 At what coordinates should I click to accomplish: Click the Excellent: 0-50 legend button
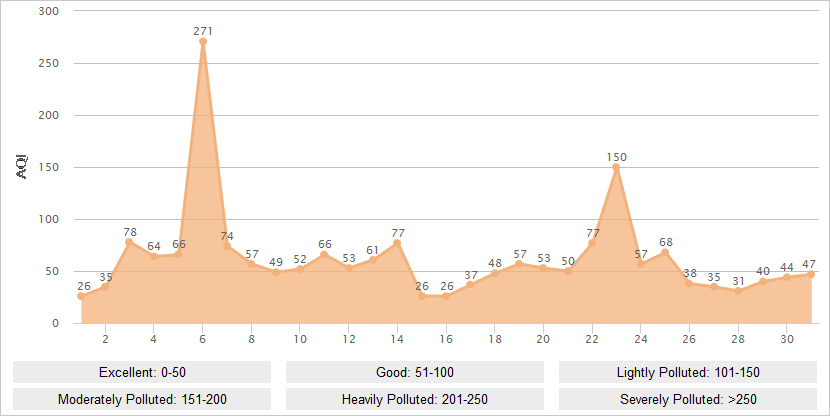142,372
